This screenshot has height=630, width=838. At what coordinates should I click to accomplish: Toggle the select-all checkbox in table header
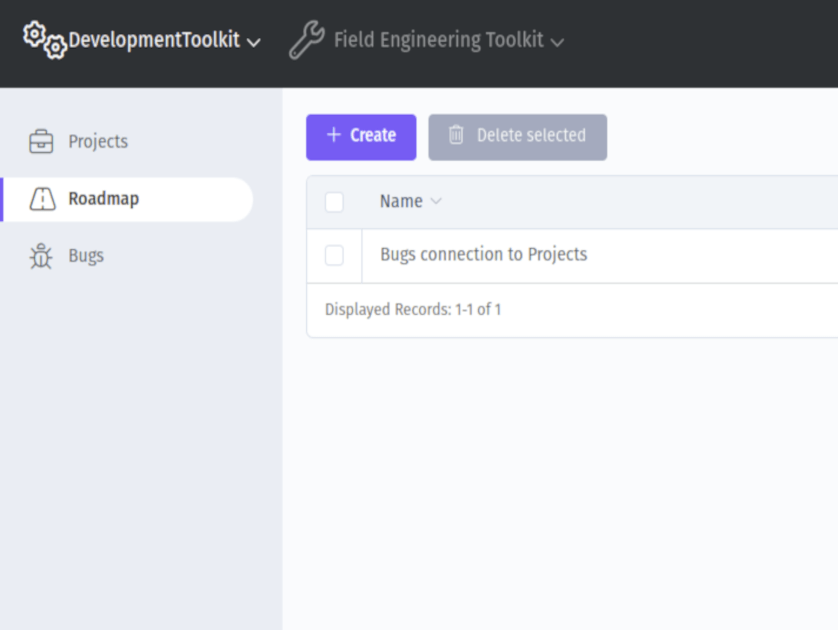335,202
